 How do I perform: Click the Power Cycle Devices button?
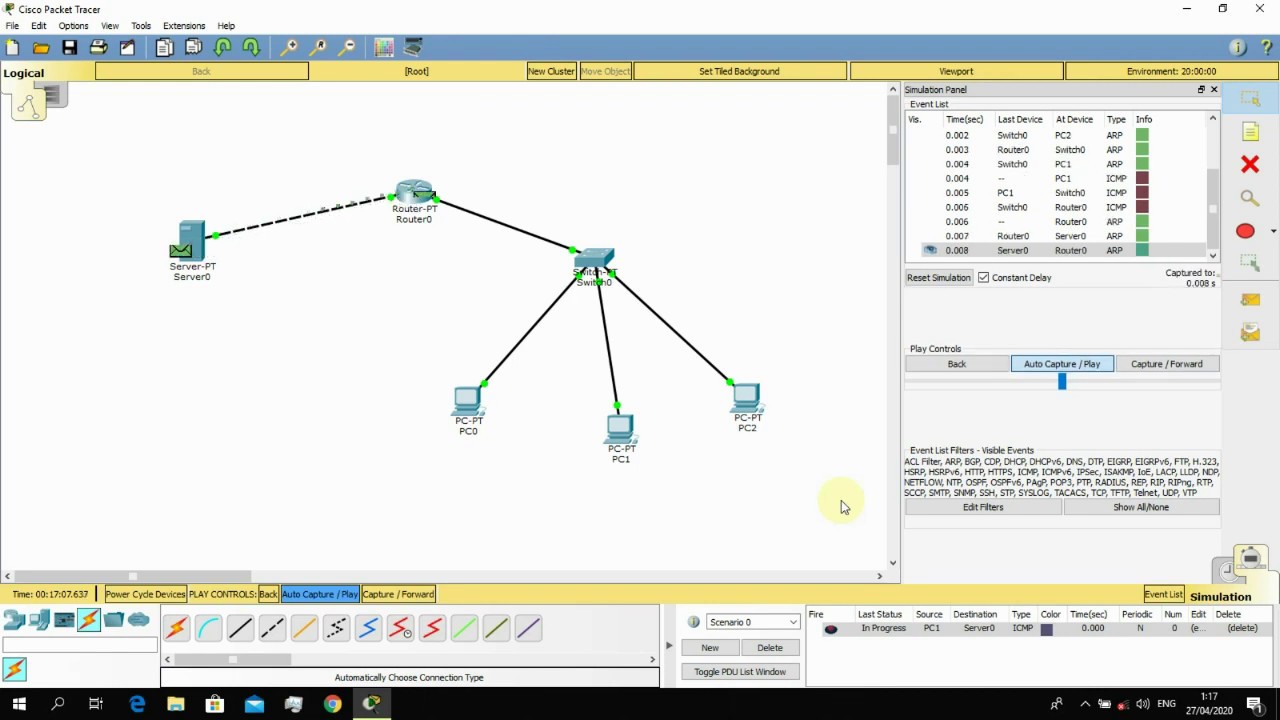(145, 594)
